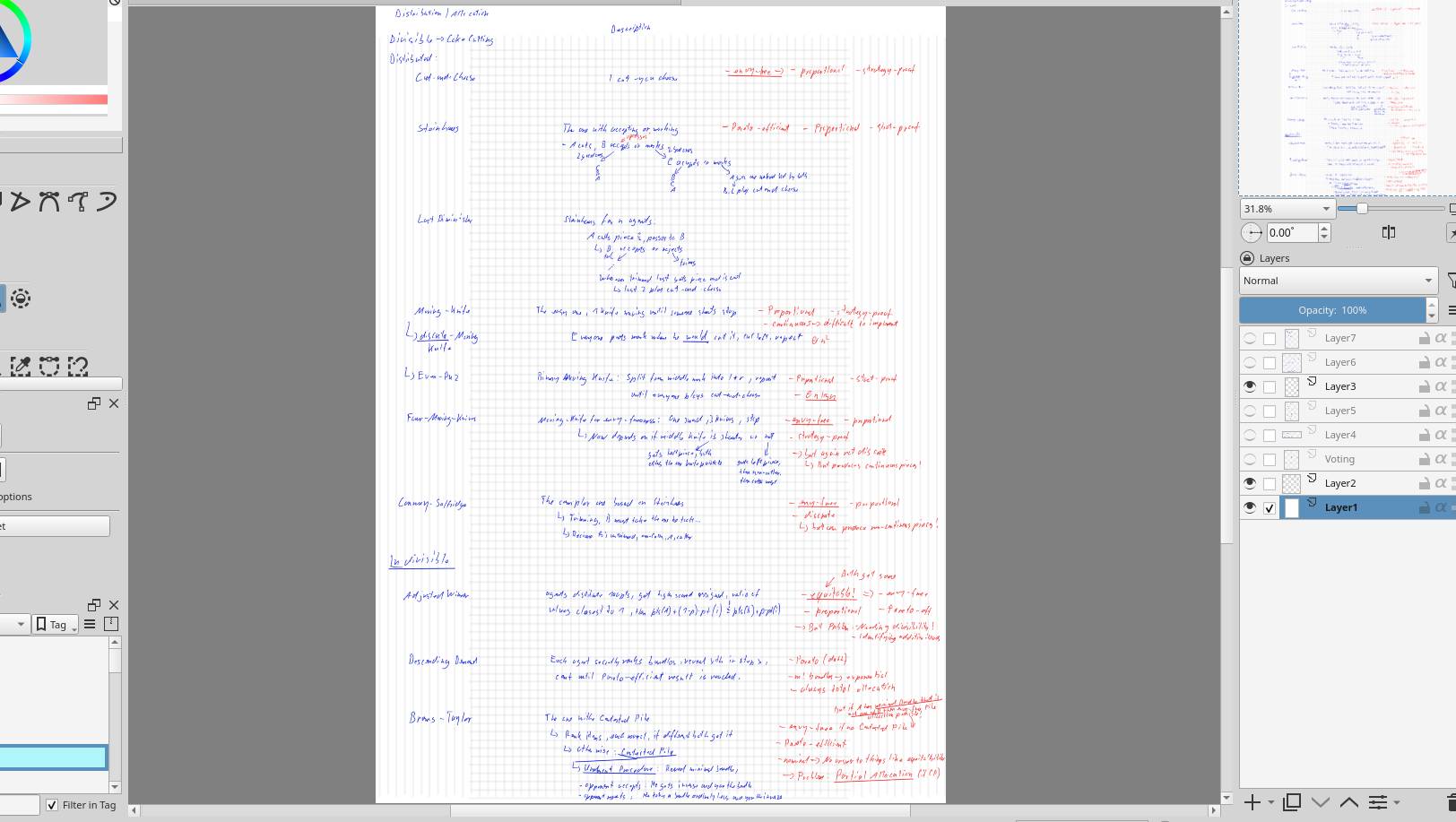The height and width of the screenshot is (822, 1456).
Task: Select the Bezier Curve Selection tool
Action: coord(48,366)
